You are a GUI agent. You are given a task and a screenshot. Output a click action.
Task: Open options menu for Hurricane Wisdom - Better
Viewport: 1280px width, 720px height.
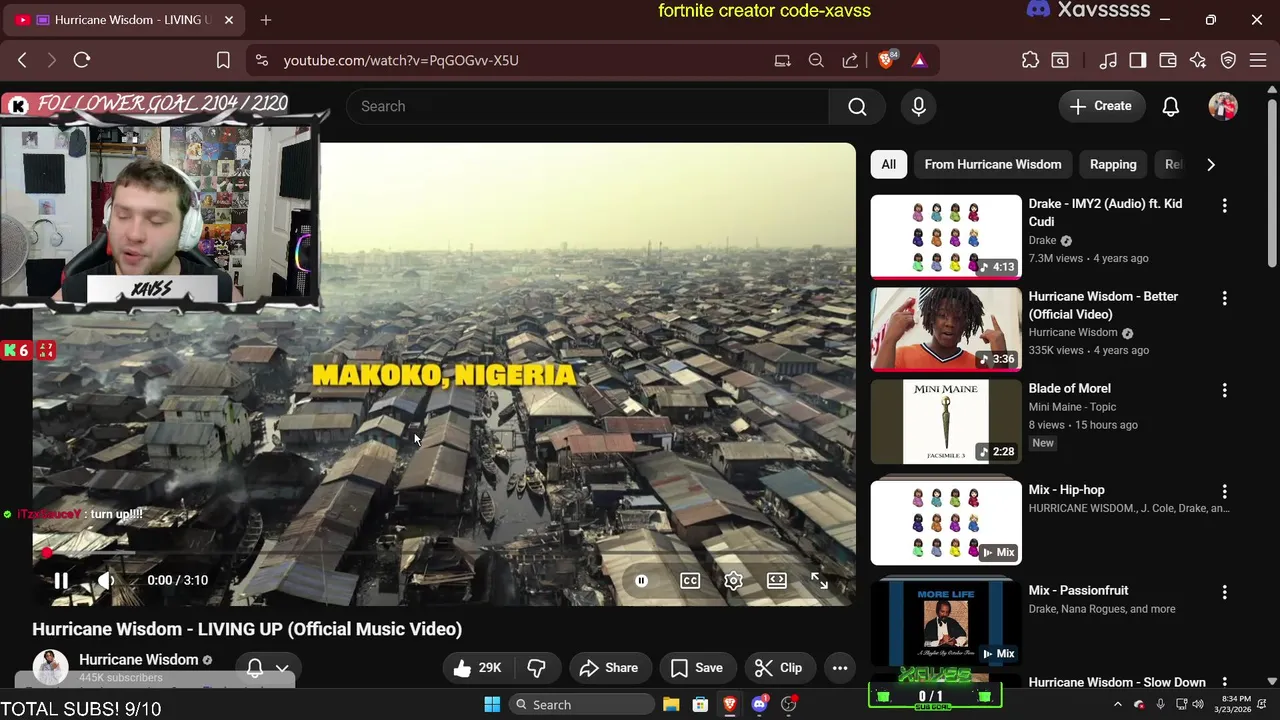(x=1224, y=298)
